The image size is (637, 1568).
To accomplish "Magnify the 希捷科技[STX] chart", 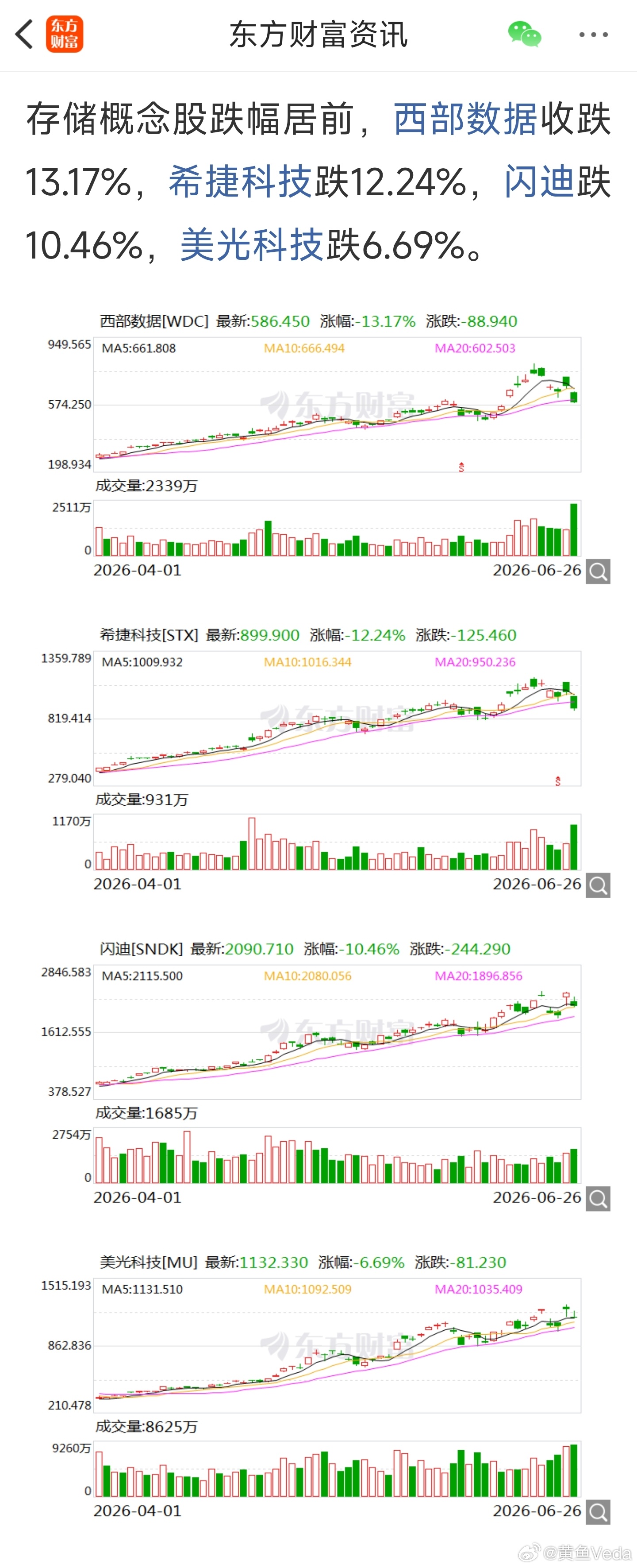I will [x=598, y=886].
